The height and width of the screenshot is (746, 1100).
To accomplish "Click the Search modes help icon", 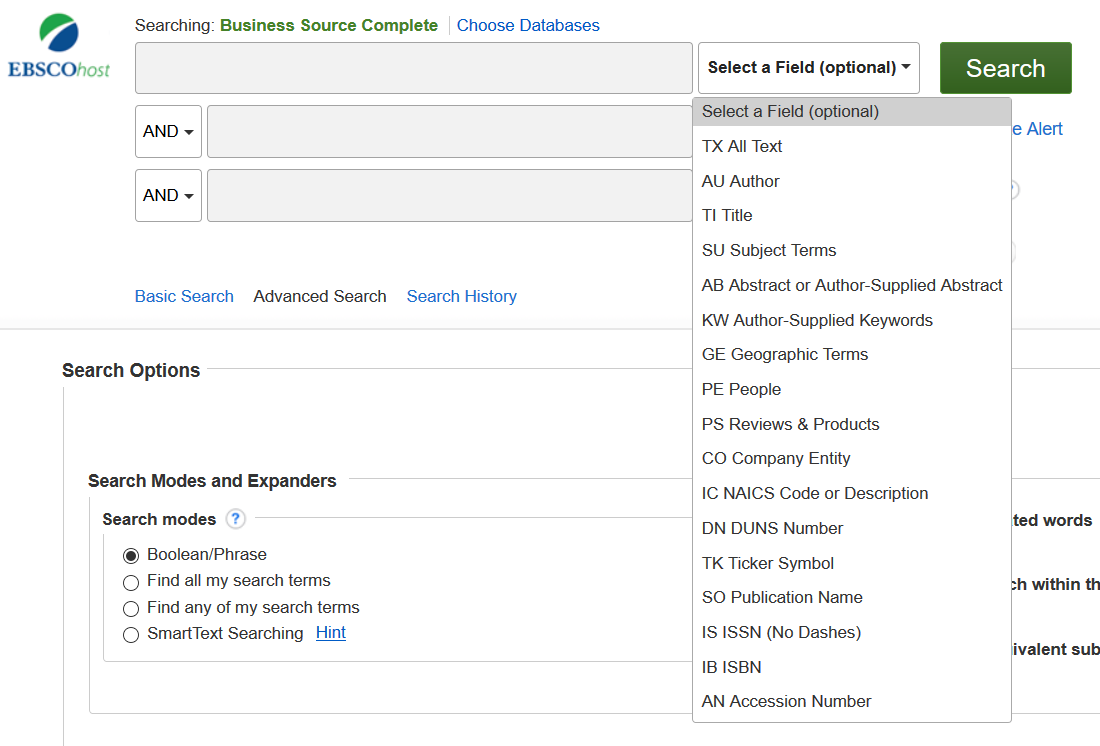I will 235,519.
